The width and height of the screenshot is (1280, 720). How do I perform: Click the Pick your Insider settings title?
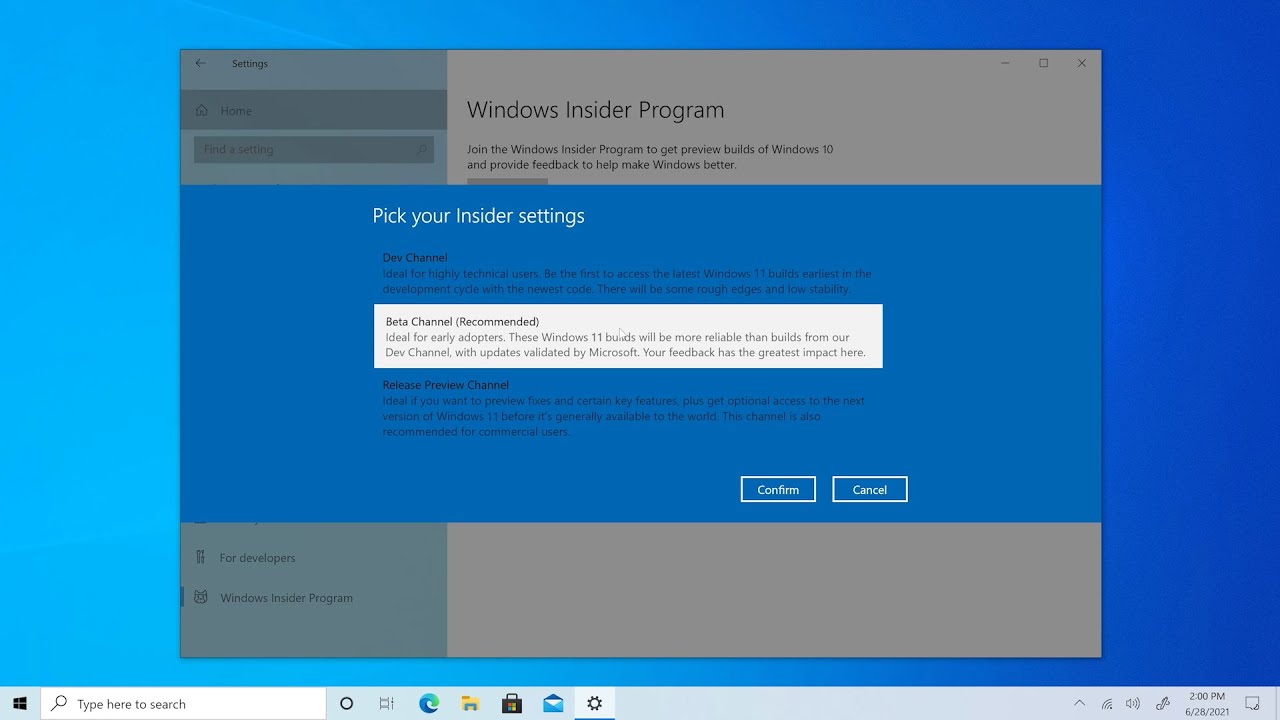tap(478, 216)
